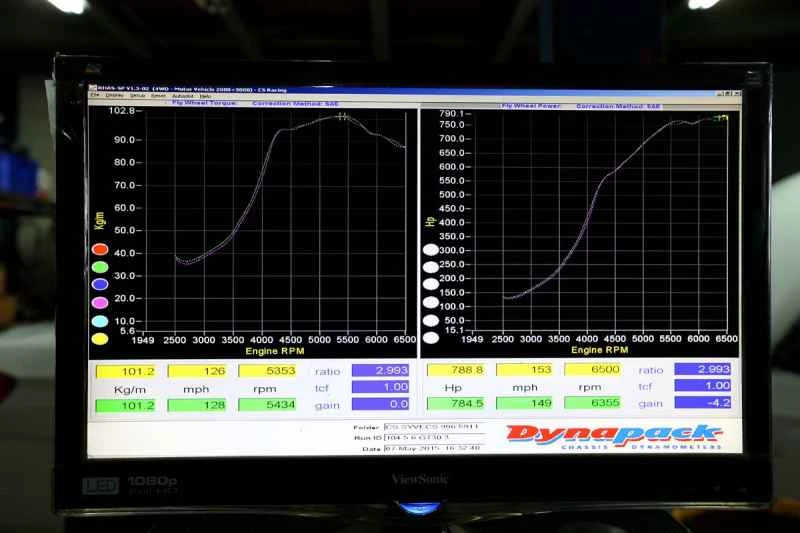
Task: Click the power gain -4.2 box
Action: 702,403
